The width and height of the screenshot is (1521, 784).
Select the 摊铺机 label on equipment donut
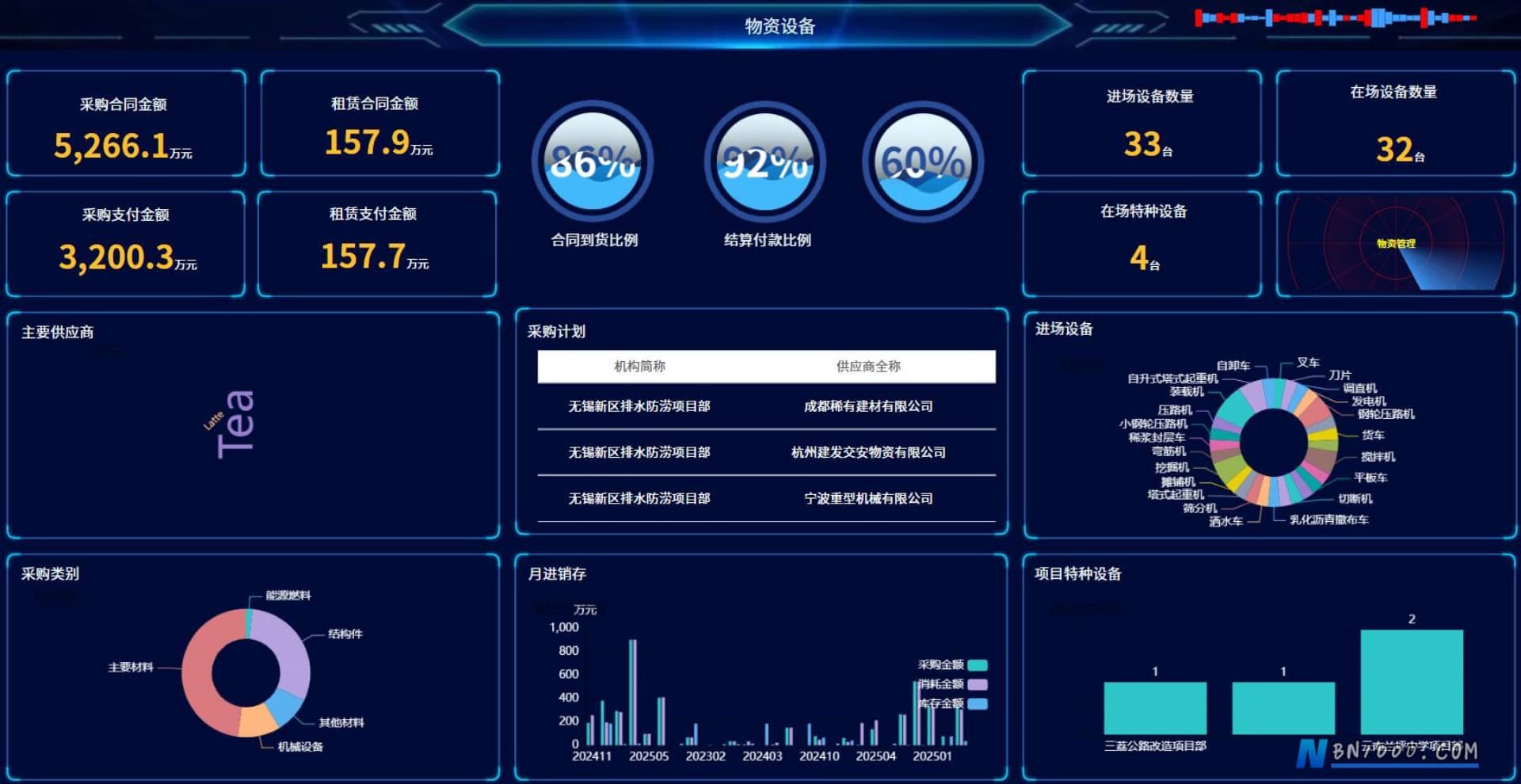(x=1178, y=481)
